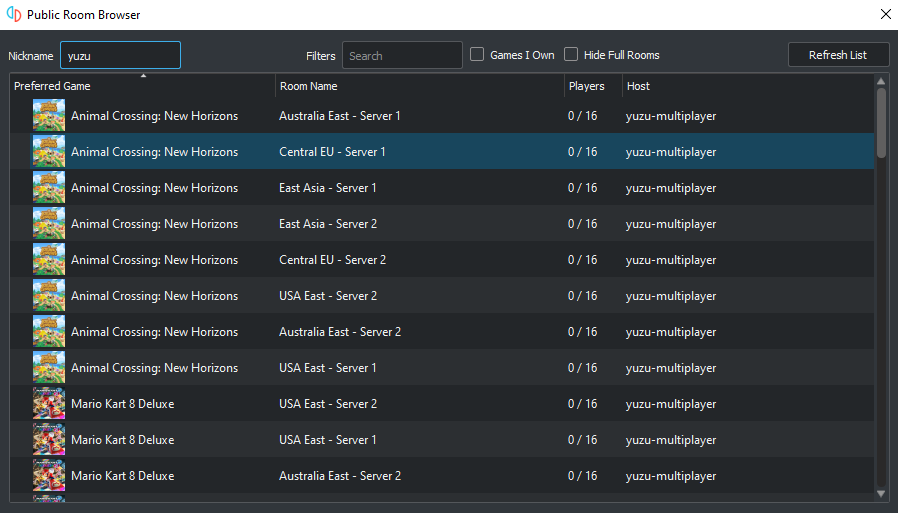Click the yuzu logo in the title bar

(14, 14)
